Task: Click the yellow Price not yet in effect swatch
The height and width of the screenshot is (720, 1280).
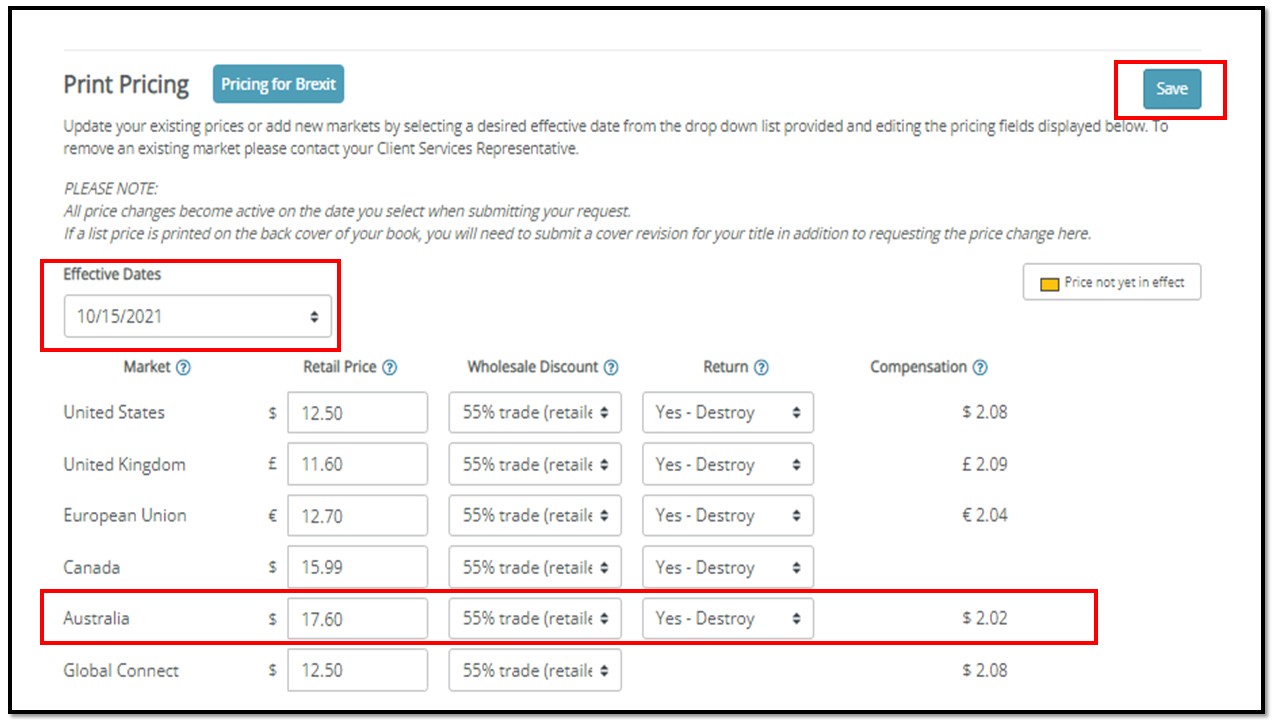Action: click(x=1050, y=284)
